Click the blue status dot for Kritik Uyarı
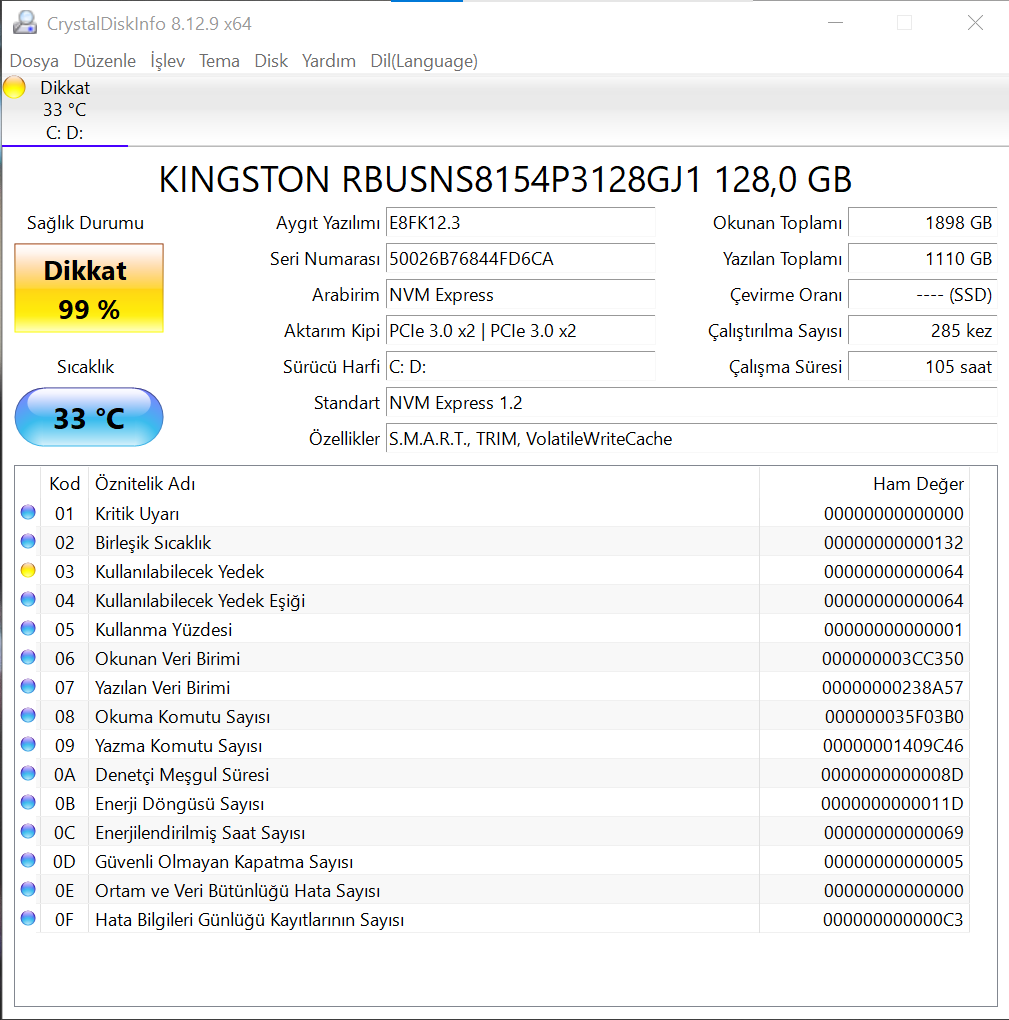The width and height of the screenshot is (1009, 1020). point(28,513)
